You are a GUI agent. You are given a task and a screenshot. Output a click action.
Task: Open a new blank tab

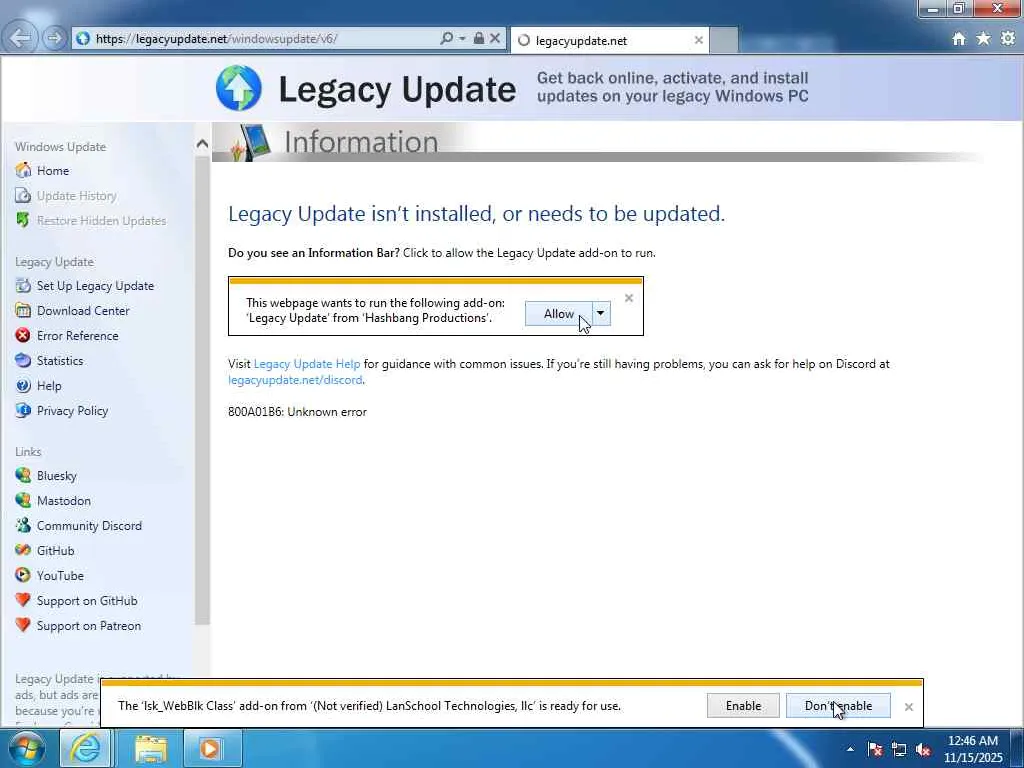724,40
